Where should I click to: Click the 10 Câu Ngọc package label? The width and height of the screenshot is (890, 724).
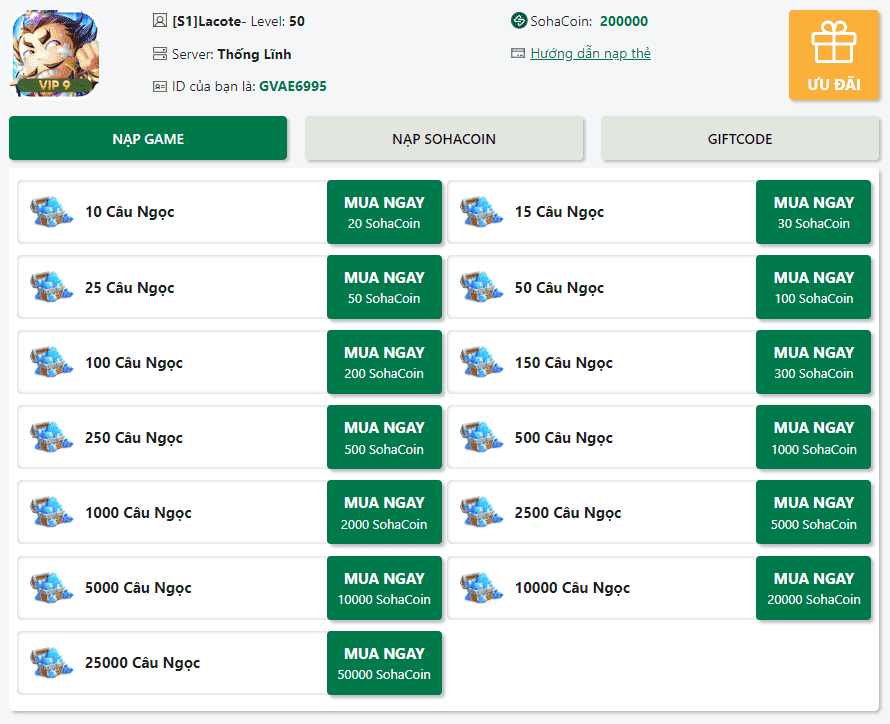coord(129,212)
